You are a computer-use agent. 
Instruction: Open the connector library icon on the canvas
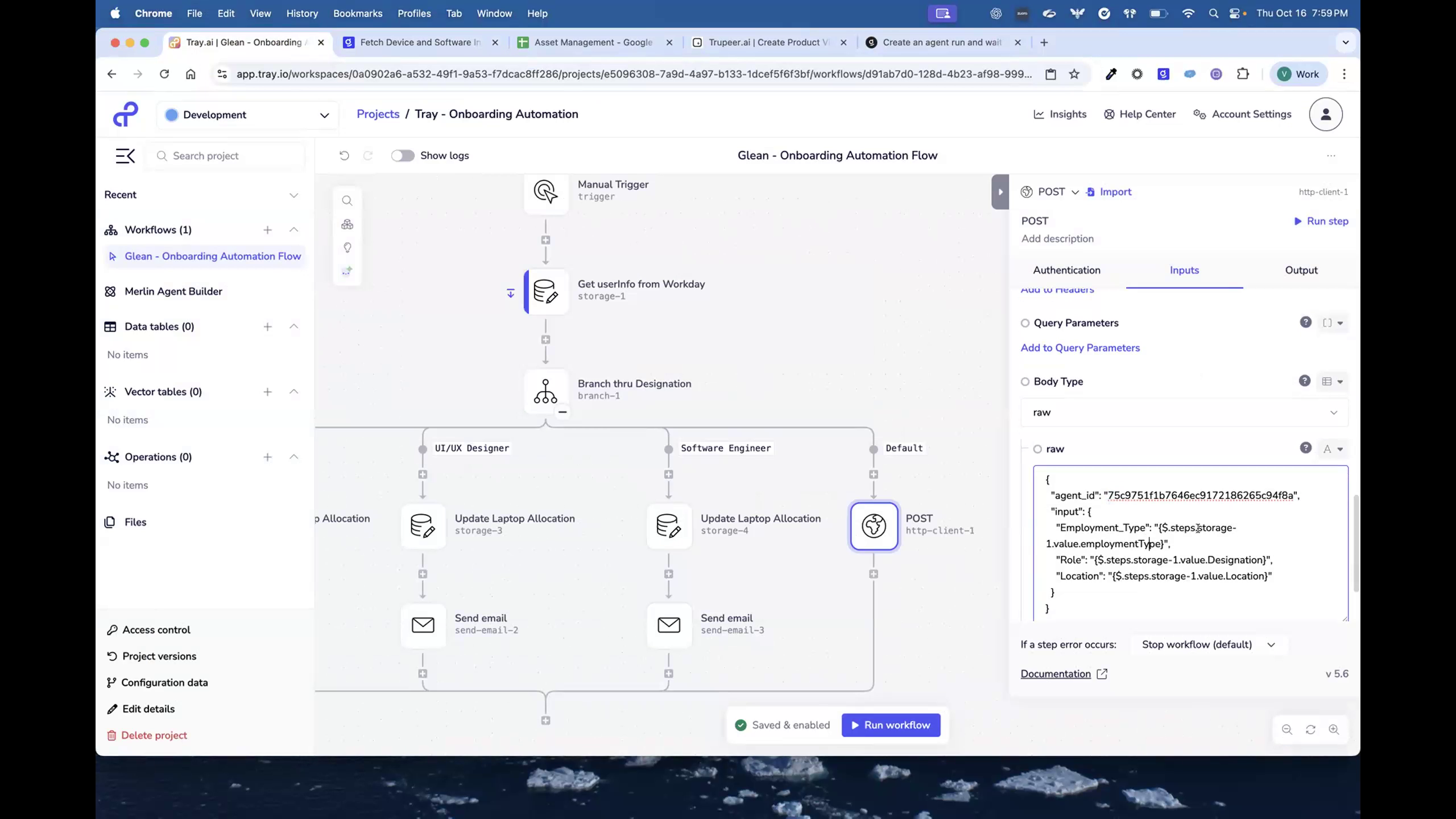[348, 224]
